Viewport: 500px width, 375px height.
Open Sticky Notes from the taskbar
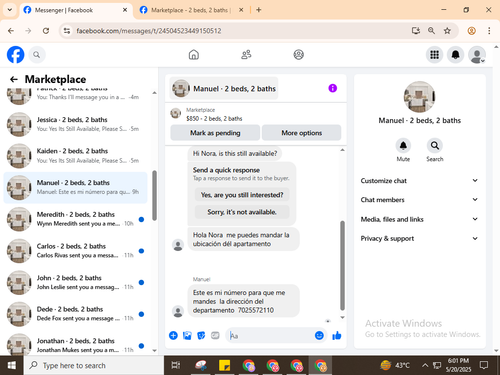coord(224,365)
